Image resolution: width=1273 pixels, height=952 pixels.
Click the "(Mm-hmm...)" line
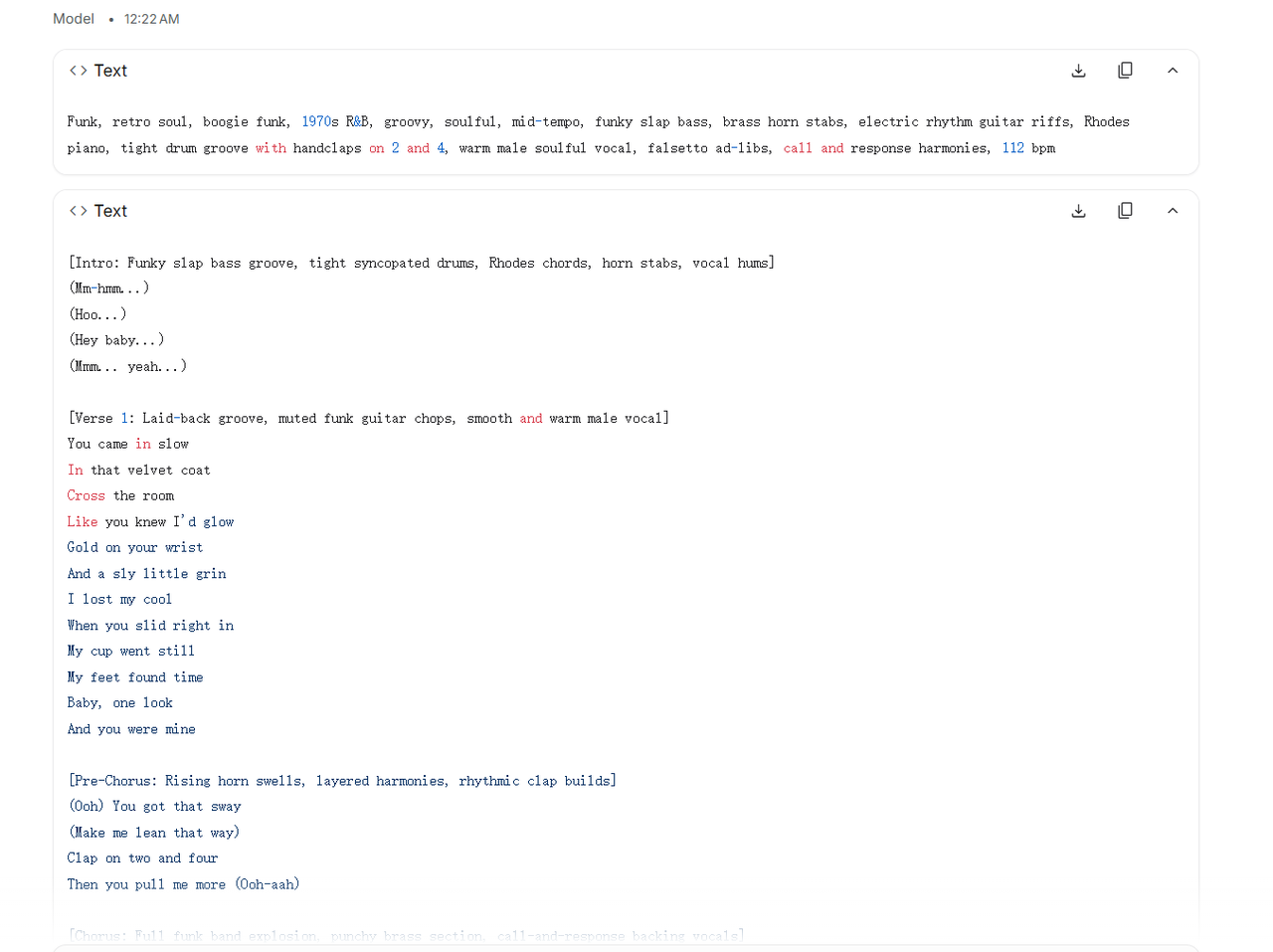[x=109, y=288]
